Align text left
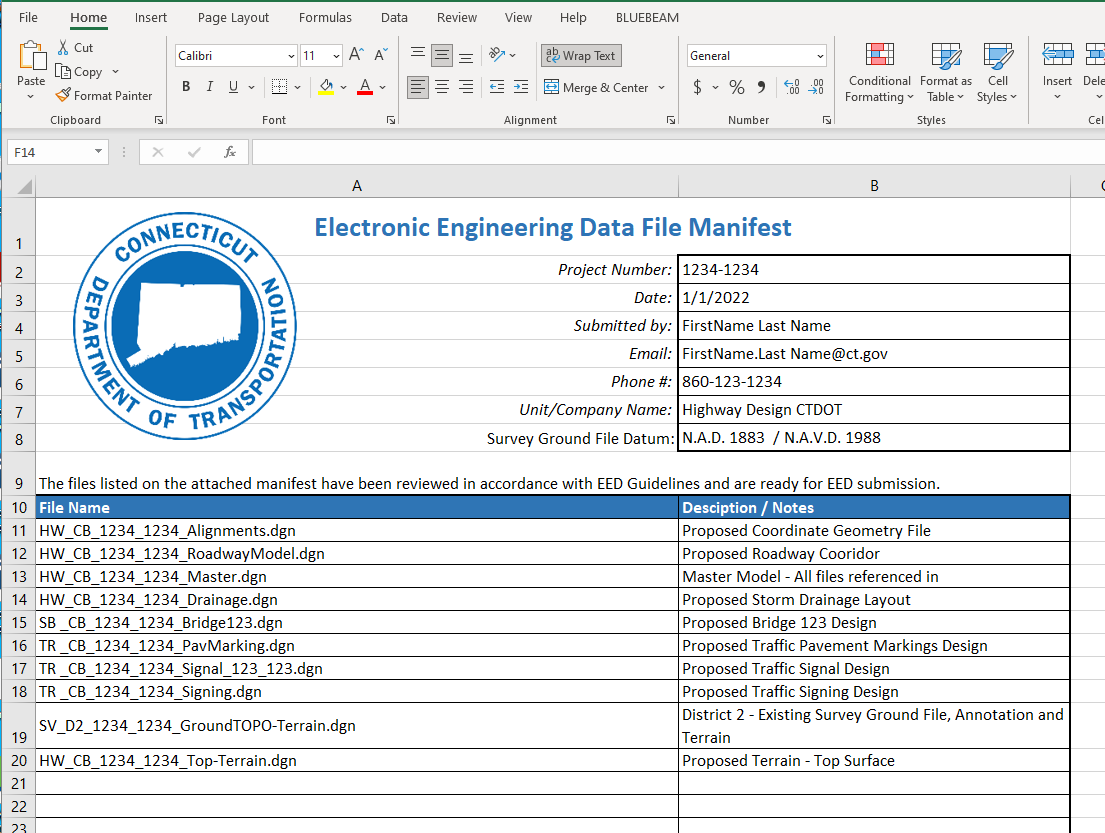This screenshot has width=1105, height=833. coord(418,87)
